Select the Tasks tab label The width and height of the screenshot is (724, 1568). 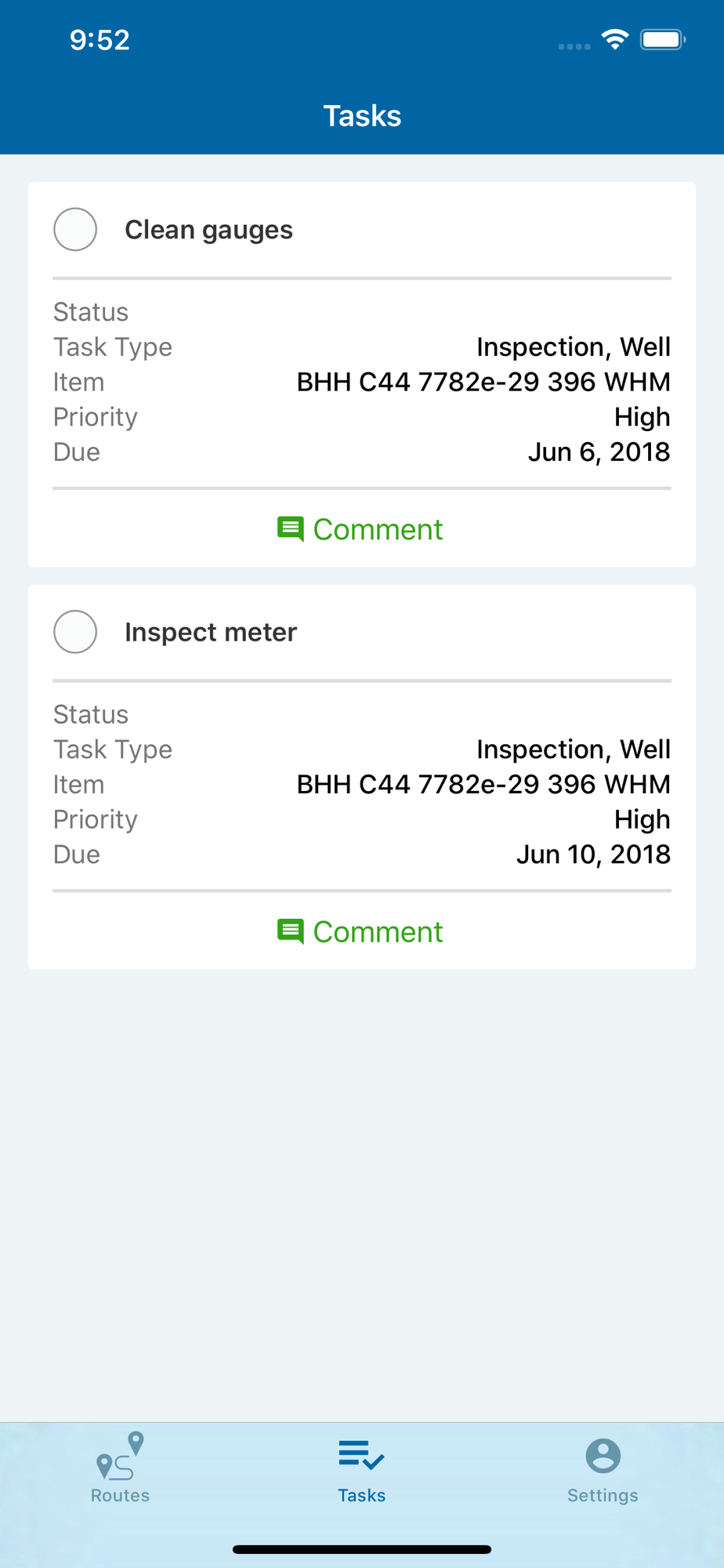[x=361, y=1495]
